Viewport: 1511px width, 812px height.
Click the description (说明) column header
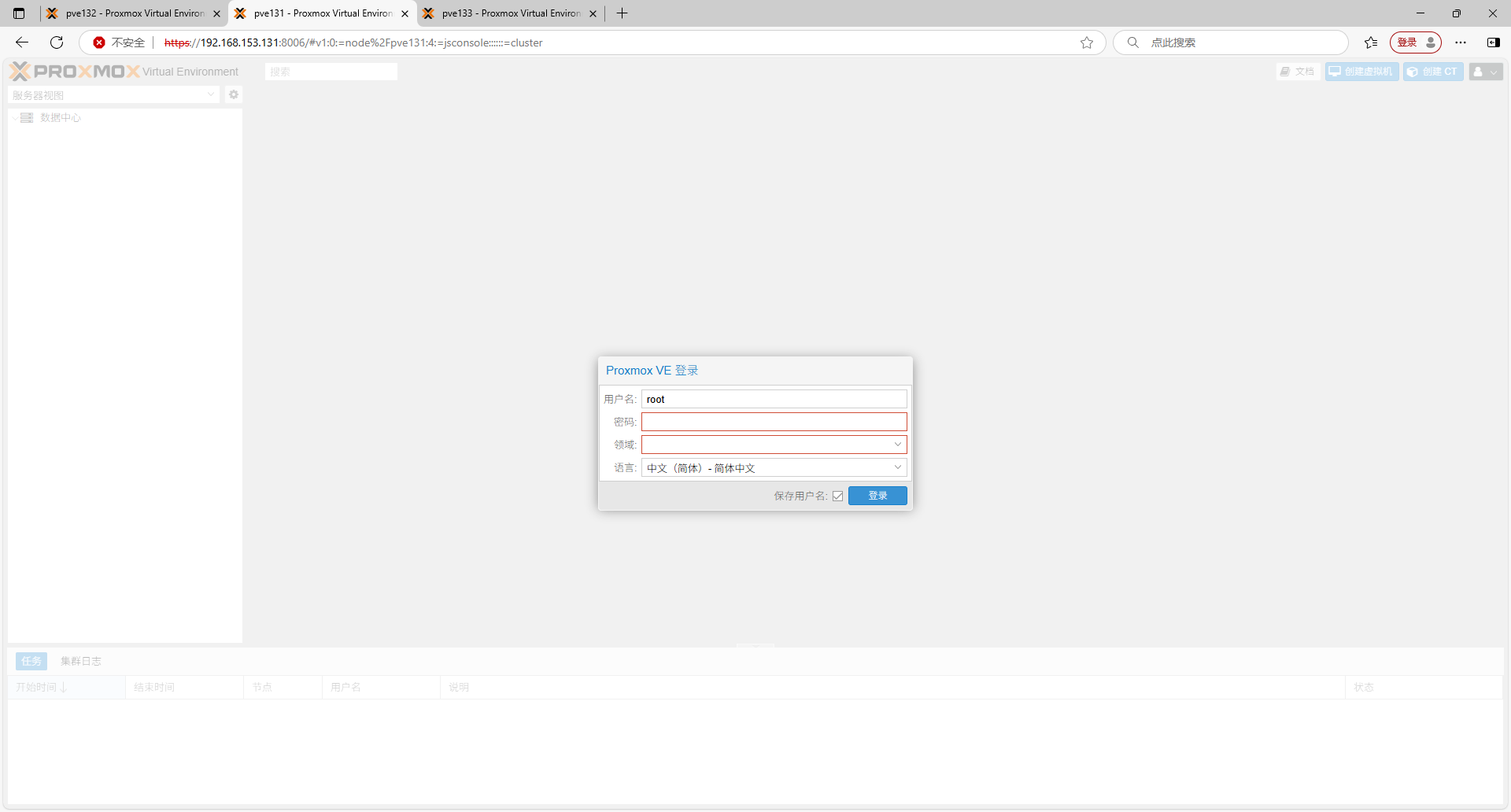[892, 687]
